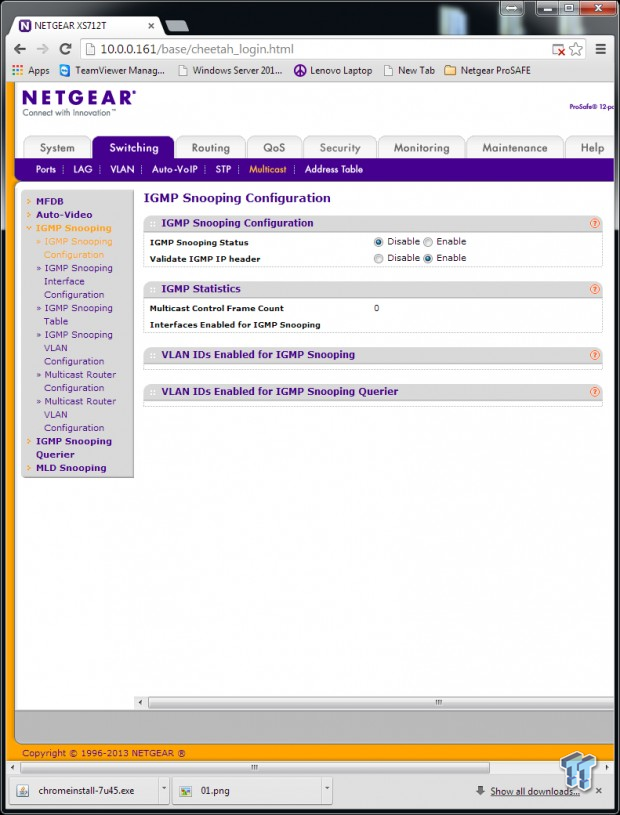Viewport: 620px width, 815px height.
Task: Click Show all downloads link
Action: coord(535,791)
